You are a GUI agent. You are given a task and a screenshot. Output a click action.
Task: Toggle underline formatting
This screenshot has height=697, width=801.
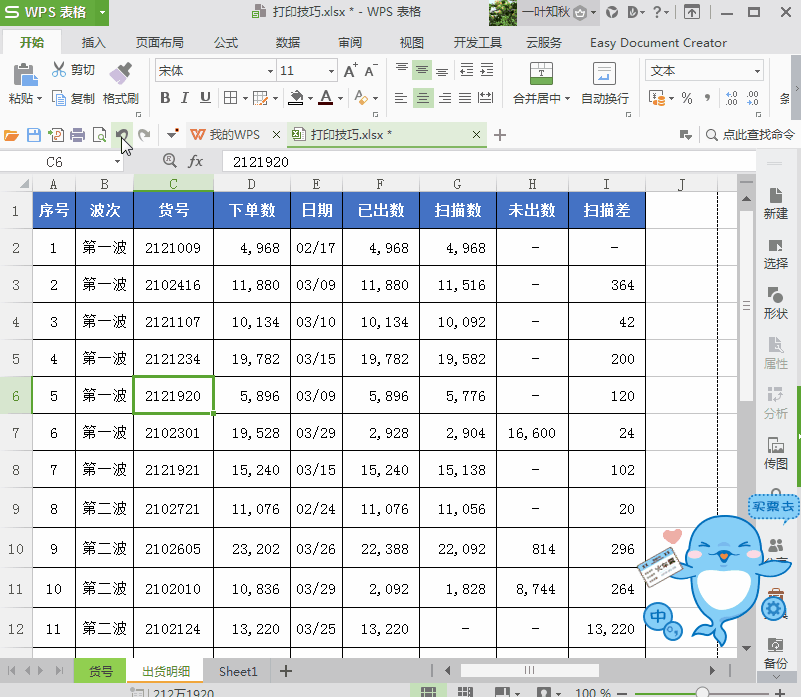pyautogui.click(x=205, y=98)
